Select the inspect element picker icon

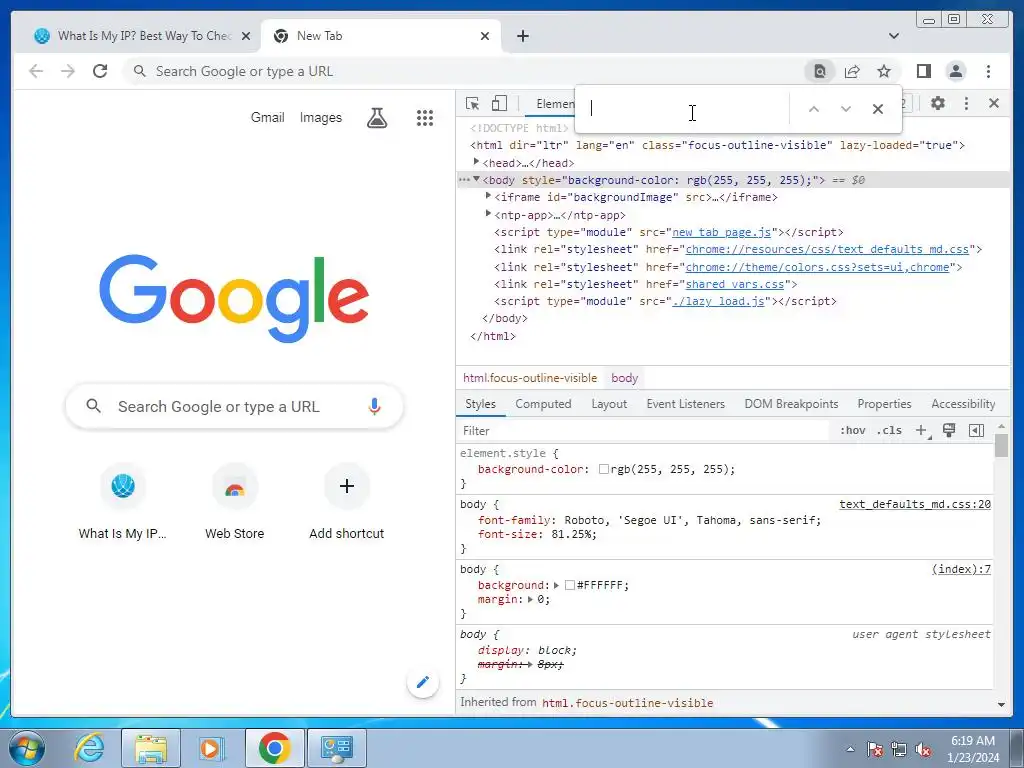point(472,103)
